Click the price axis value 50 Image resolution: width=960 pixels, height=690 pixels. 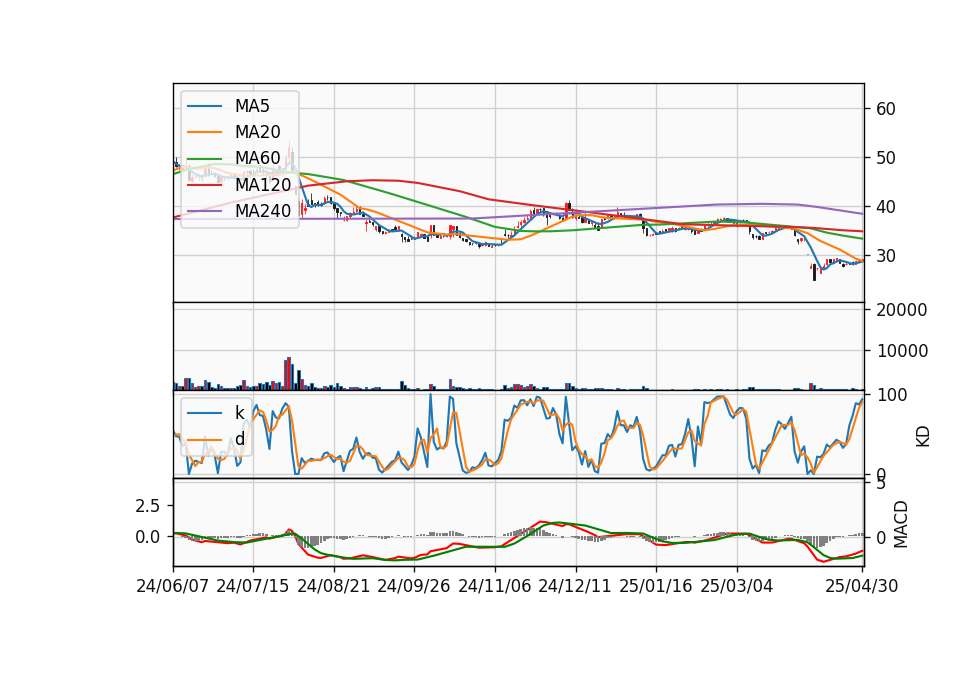(x=886, y=158)
